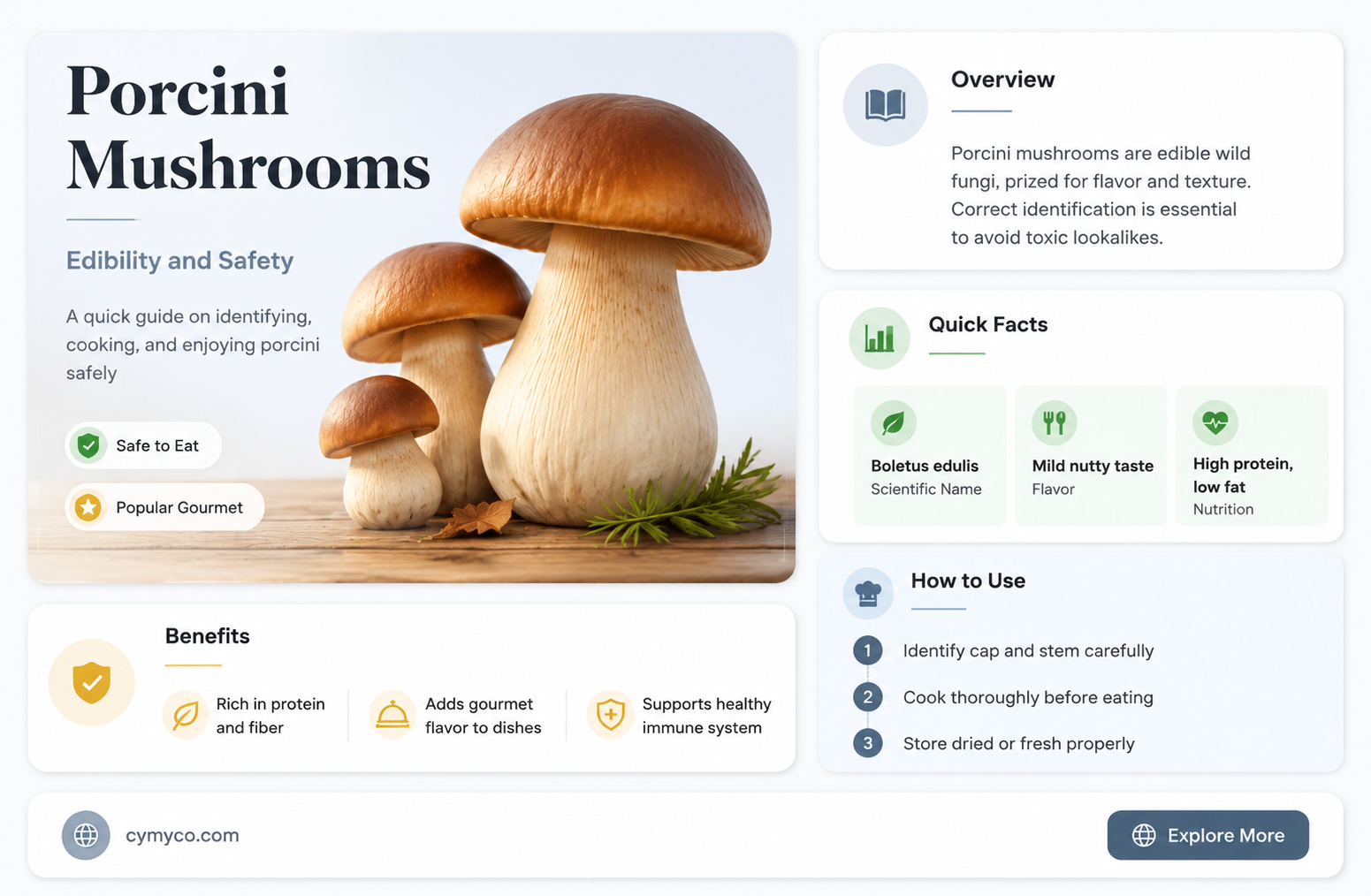The height and width of the screenshot is (896, 1371).
Task: Select the Mild nutty taste Flavor card
Action: (x=1091, y=456)
